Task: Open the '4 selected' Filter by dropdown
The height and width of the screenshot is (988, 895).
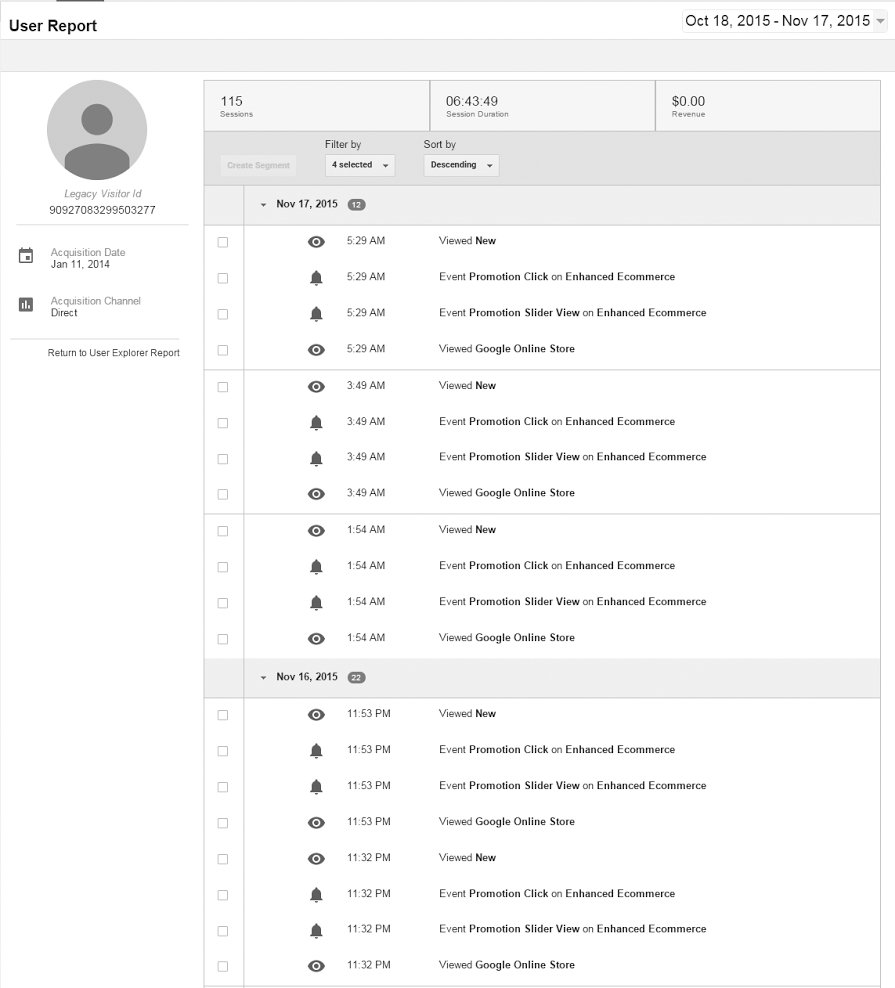Action: (359, 165)
